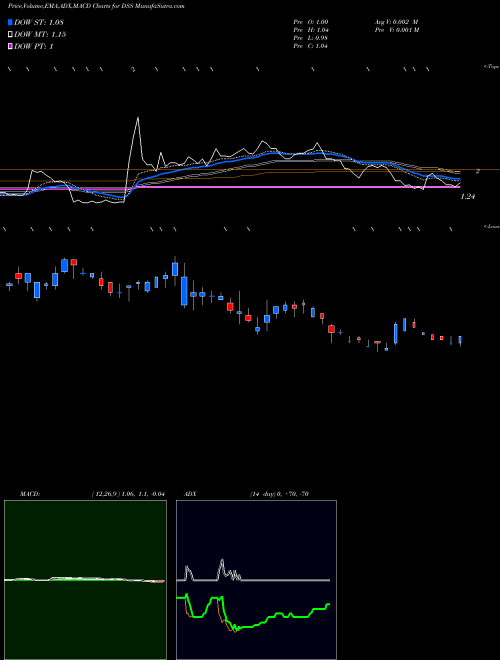This screenshot has width=500, height=660.
Task: Click the white DOW MT legend swatch
Action: pos(10,35)
